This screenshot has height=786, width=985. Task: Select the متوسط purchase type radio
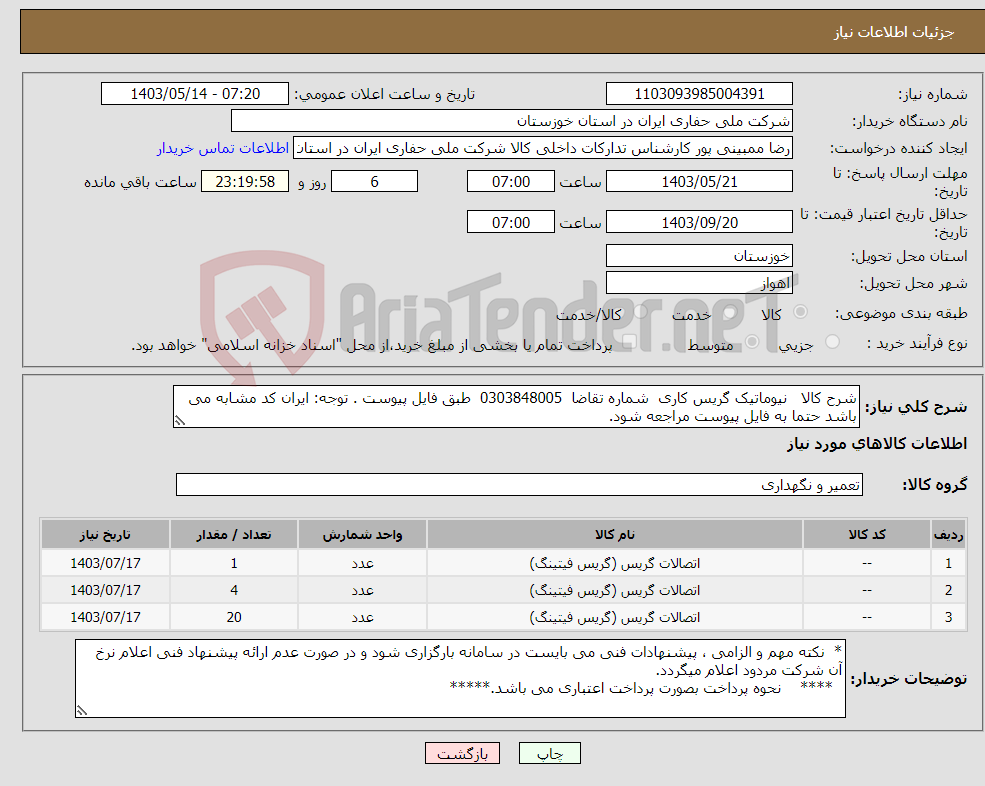(x=752, y=342)
